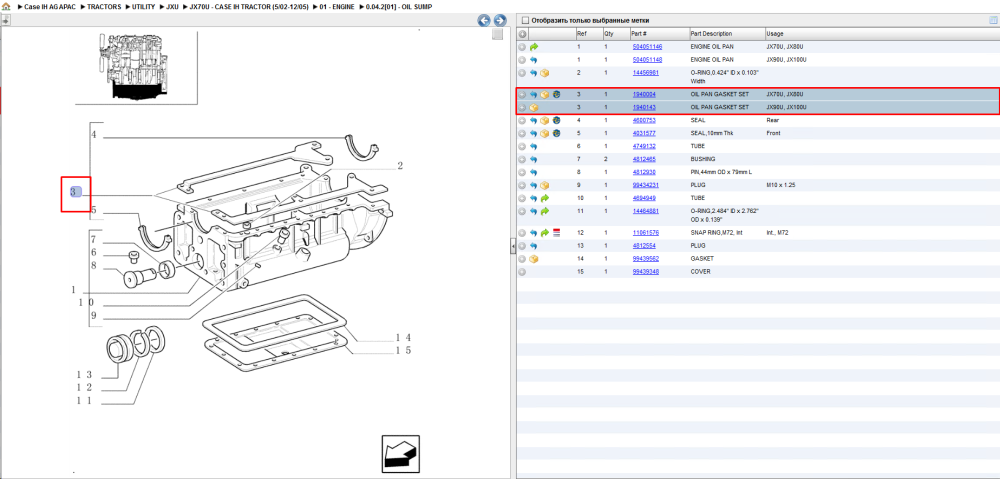1000x479 pixels.
Task: Open part number 4600753 link
Action: (643, 121)
